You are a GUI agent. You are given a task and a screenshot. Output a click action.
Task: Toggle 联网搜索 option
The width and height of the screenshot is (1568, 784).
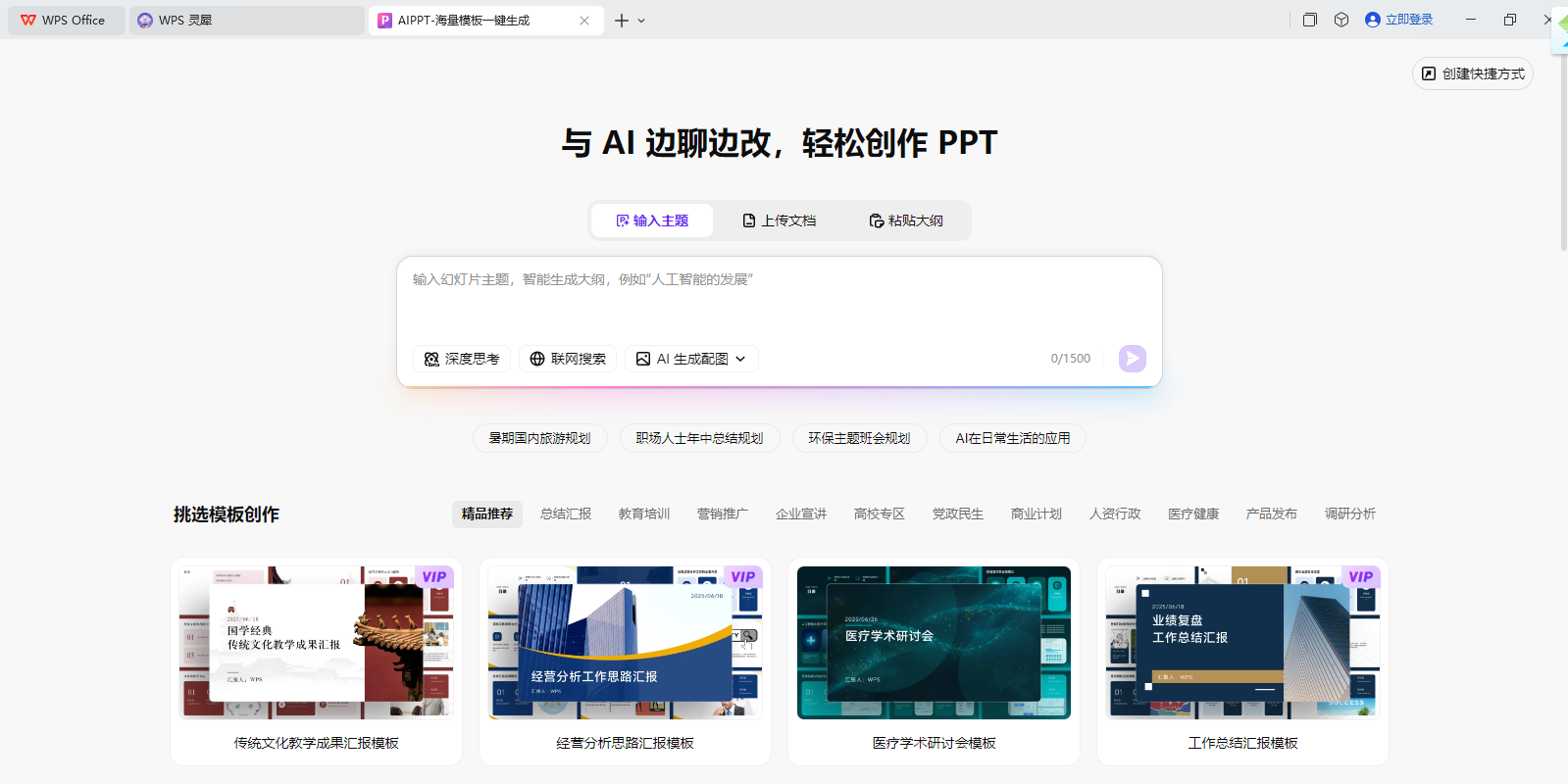[x=568, y=359]
